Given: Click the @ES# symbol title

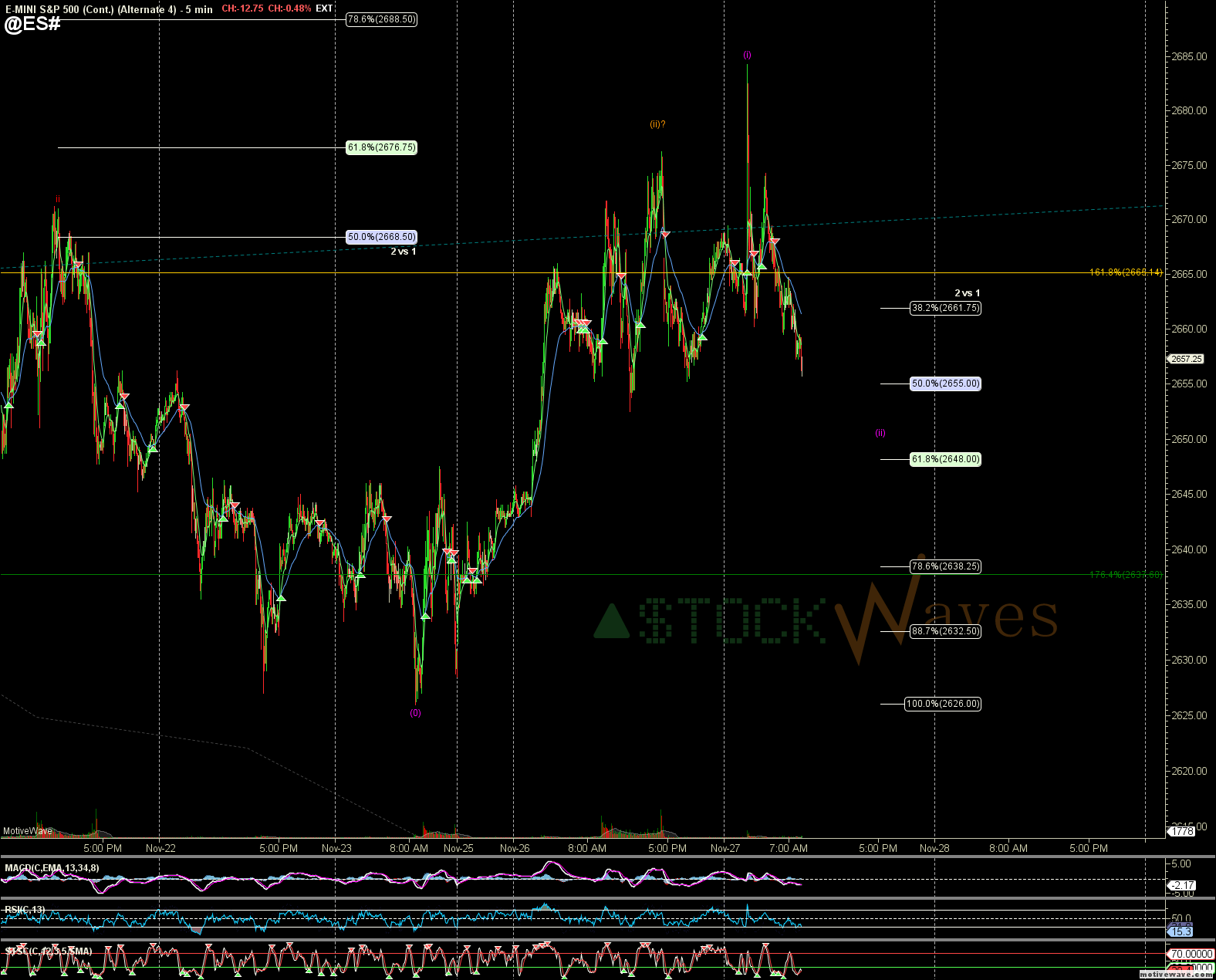Looking at the screenshot, I should [32, 24].
